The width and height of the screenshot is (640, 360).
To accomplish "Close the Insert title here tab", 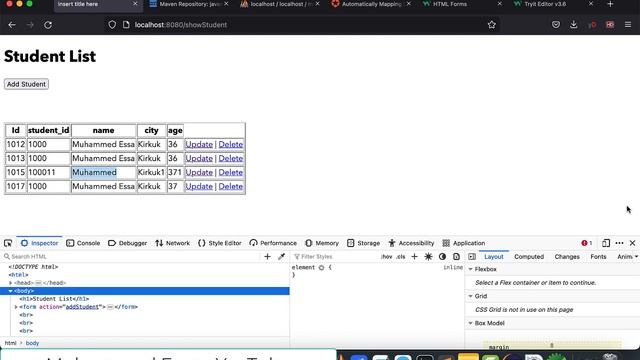I will click(135, 4).
